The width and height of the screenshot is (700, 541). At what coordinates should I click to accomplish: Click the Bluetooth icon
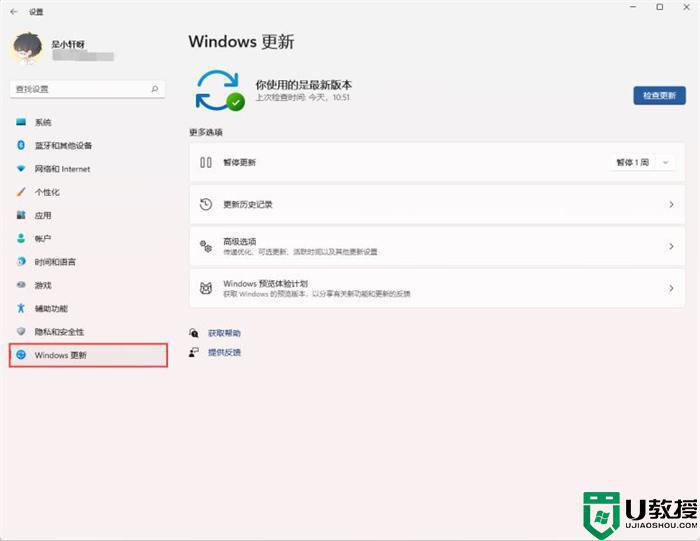[x=21, y=145]
